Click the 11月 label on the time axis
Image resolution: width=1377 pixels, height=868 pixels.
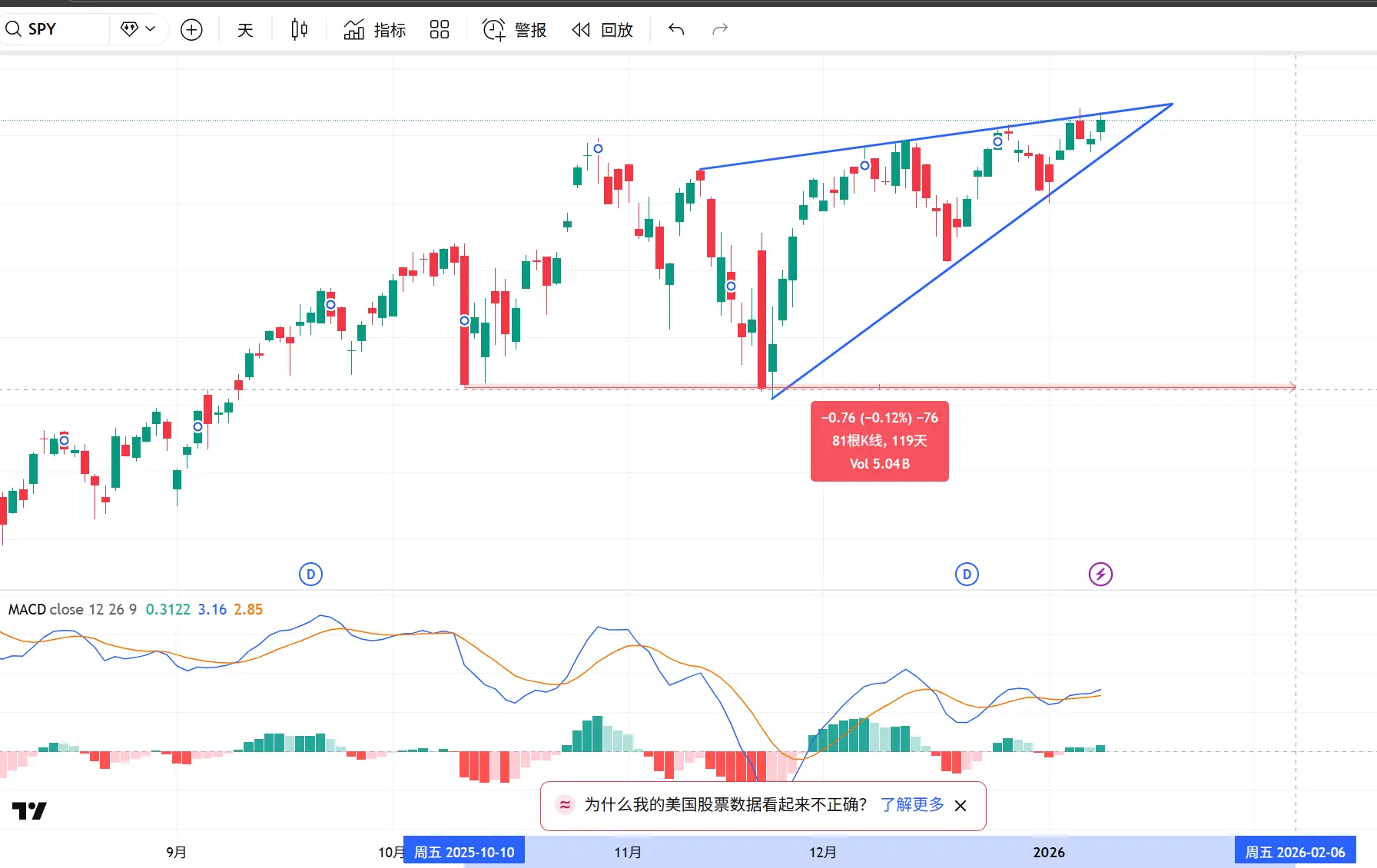coord(628,852)
